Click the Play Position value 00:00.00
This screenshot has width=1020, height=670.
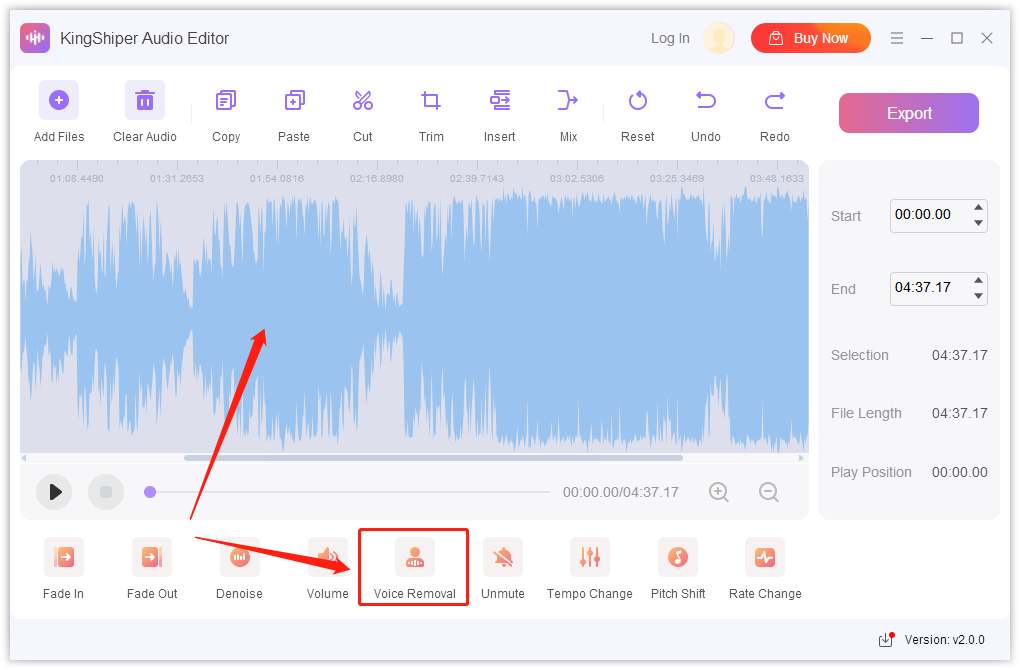960,473
